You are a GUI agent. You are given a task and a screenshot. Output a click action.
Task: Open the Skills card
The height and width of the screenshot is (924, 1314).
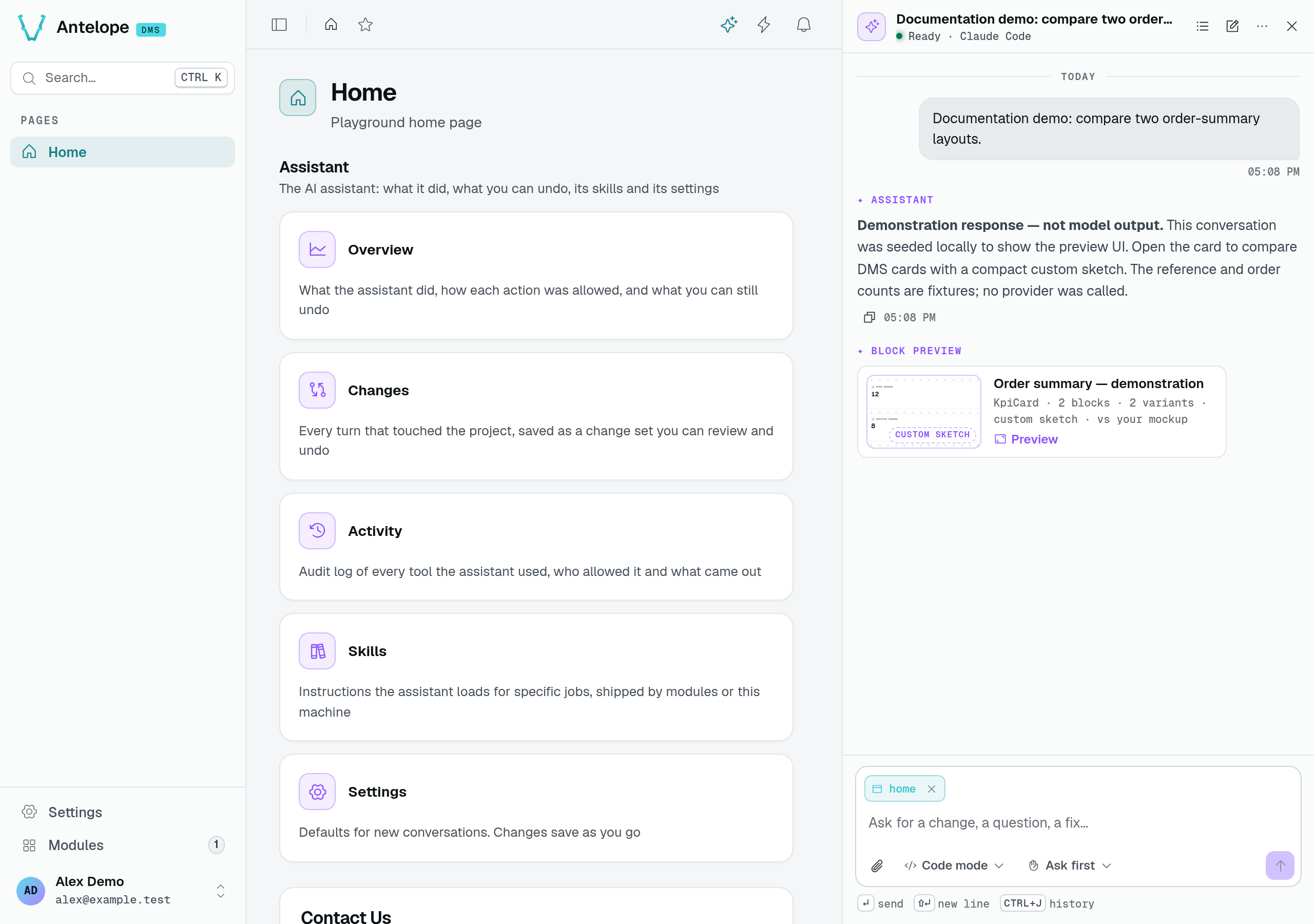tap(536, 677)
